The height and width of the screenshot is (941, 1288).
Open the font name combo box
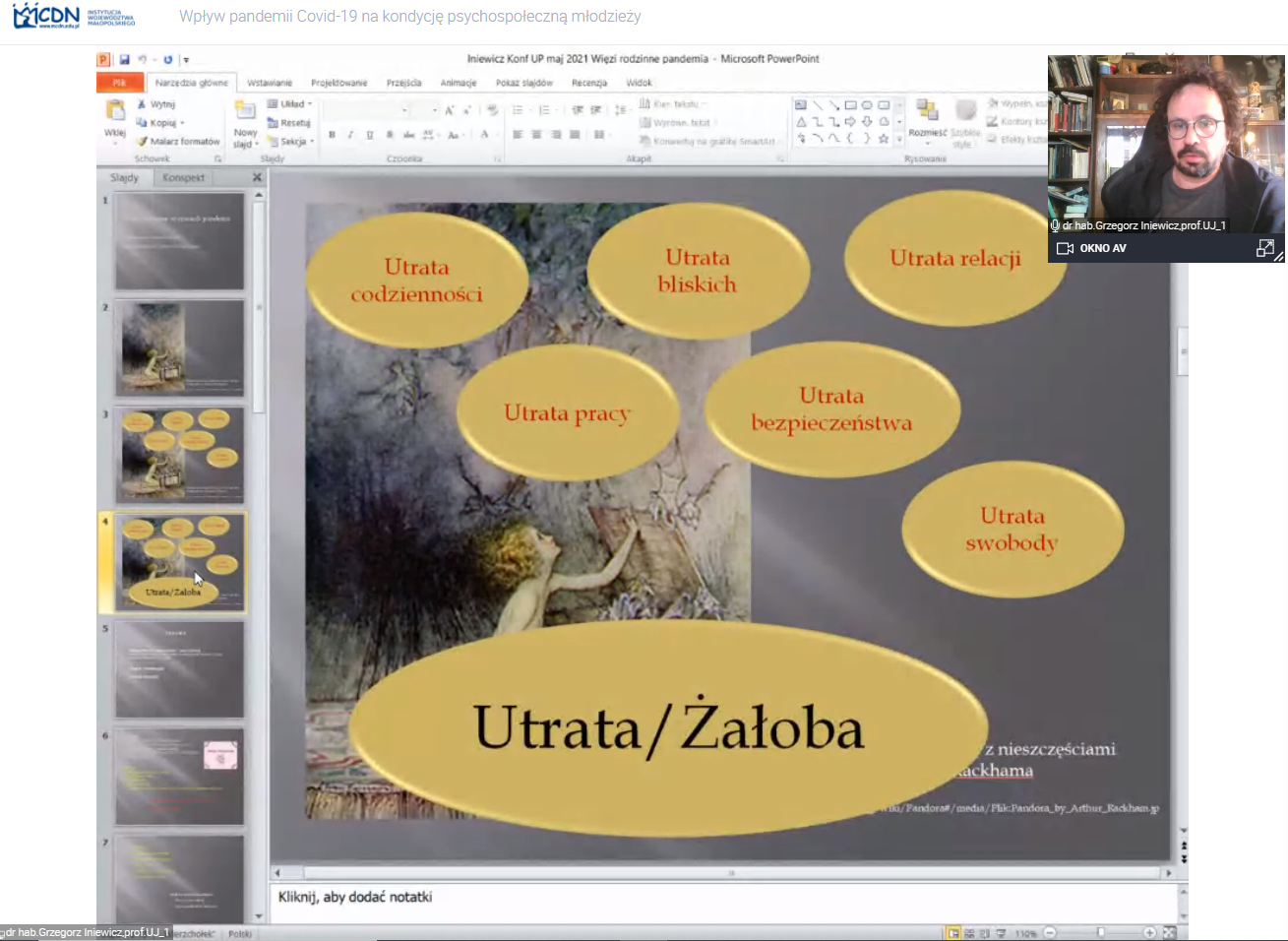(x=366, y=110)
